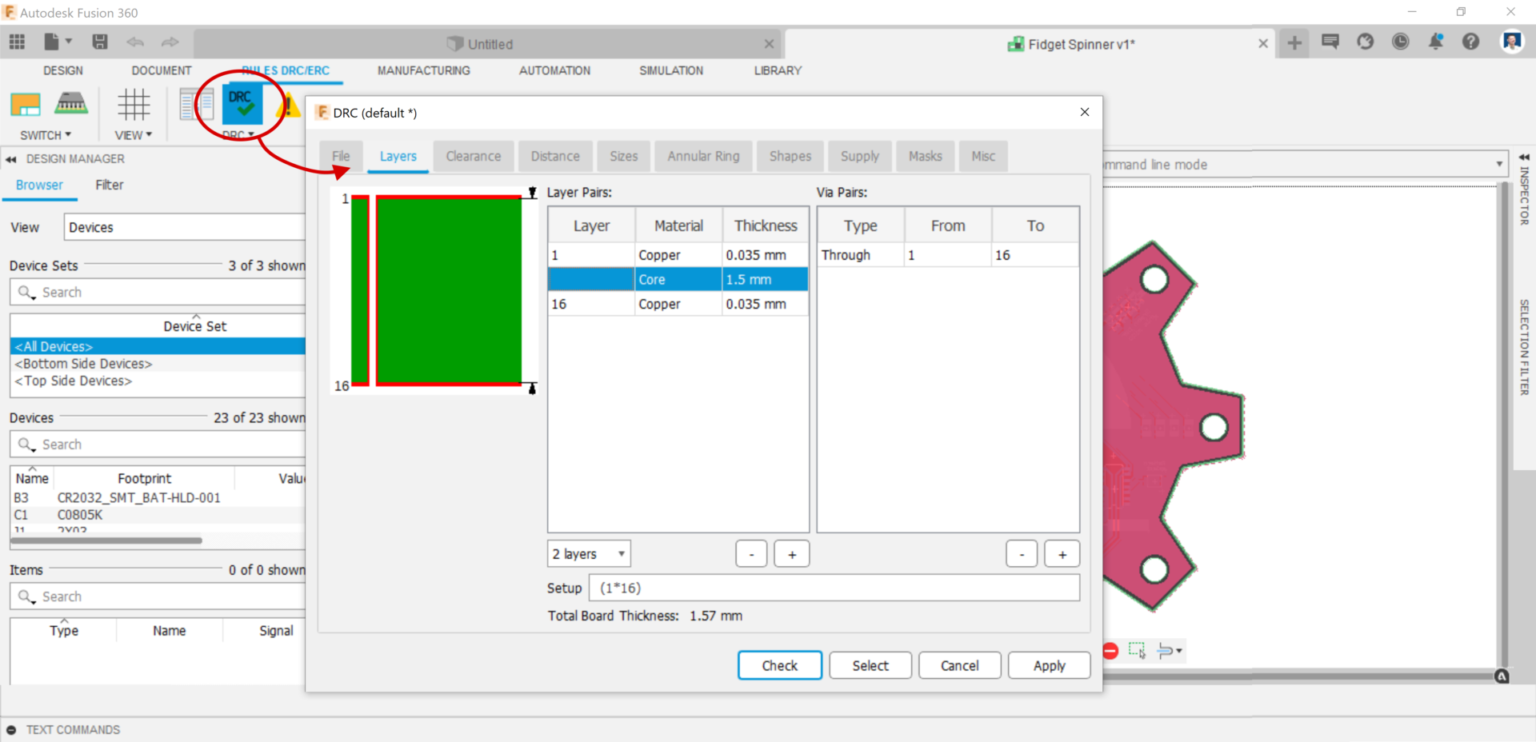Click the Undo icon
This screenshot has height=742, width=1536.
(135, 41)
